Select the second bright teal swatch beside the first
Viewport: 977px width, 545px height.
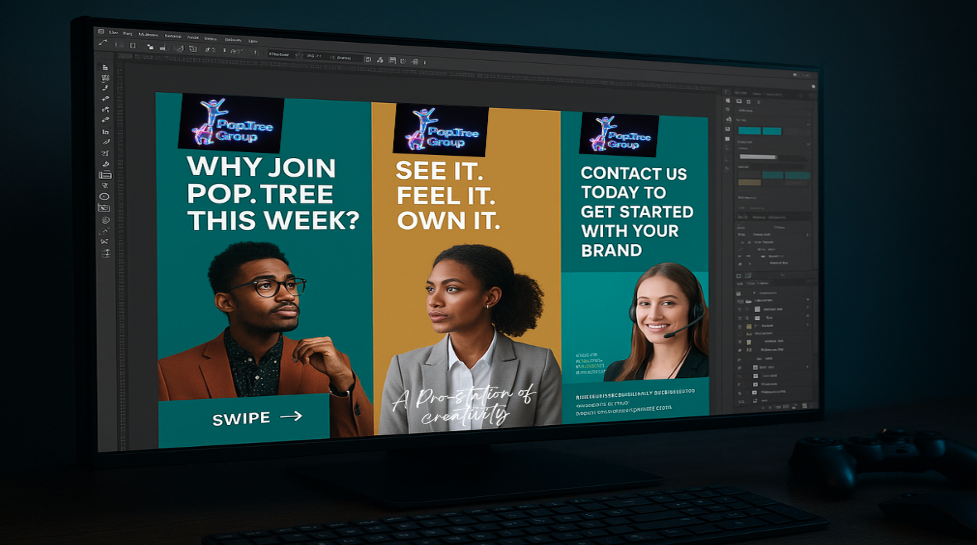pyautogui.click(x=772, y=131)
